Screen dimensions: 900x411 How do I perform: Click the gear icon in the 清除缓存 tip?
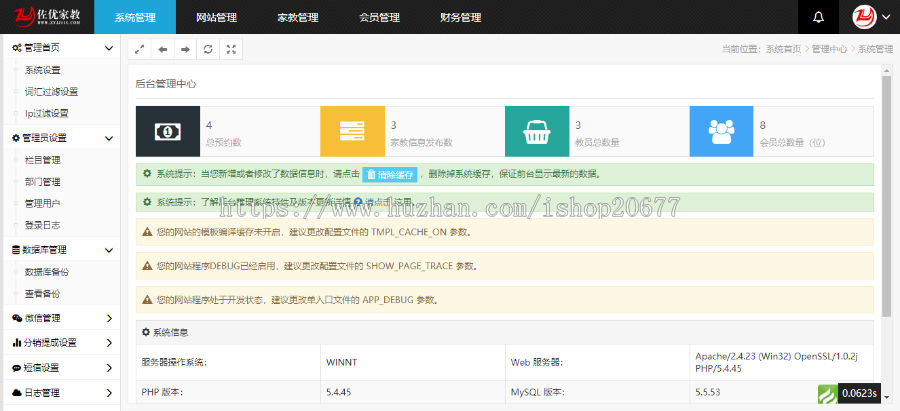(x=147, y=173)
